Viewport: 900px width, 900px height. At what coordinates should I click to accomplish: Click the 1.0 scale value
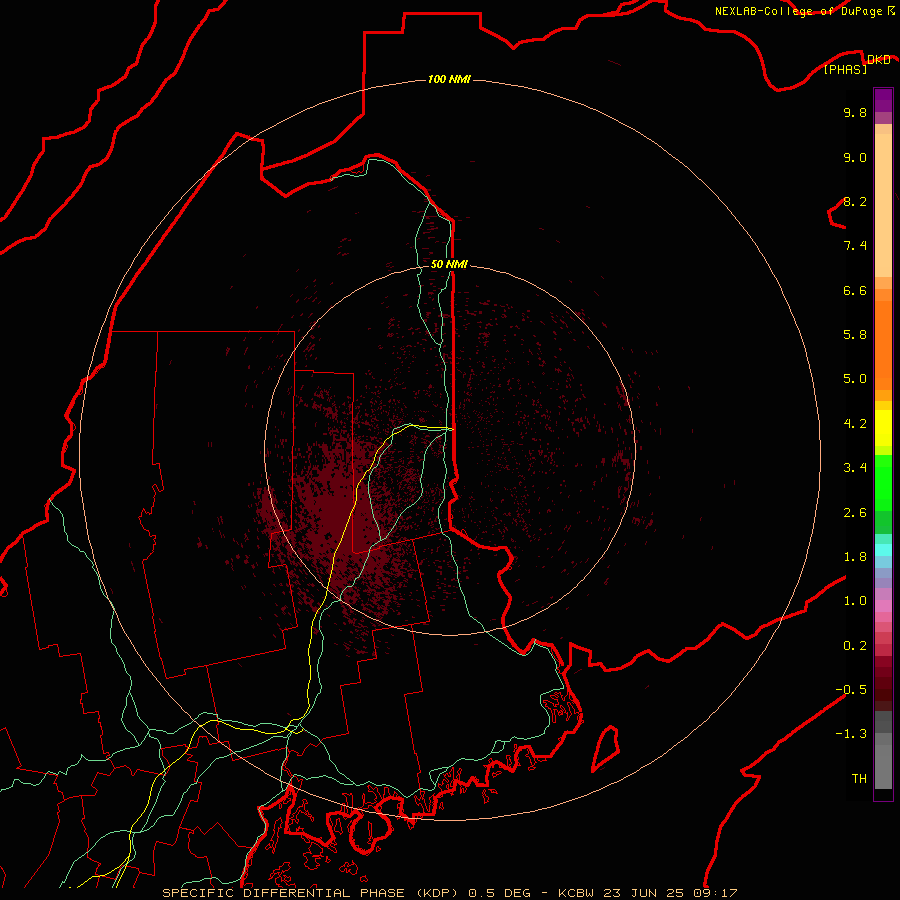pyautogui.click(x=855, y=601)
